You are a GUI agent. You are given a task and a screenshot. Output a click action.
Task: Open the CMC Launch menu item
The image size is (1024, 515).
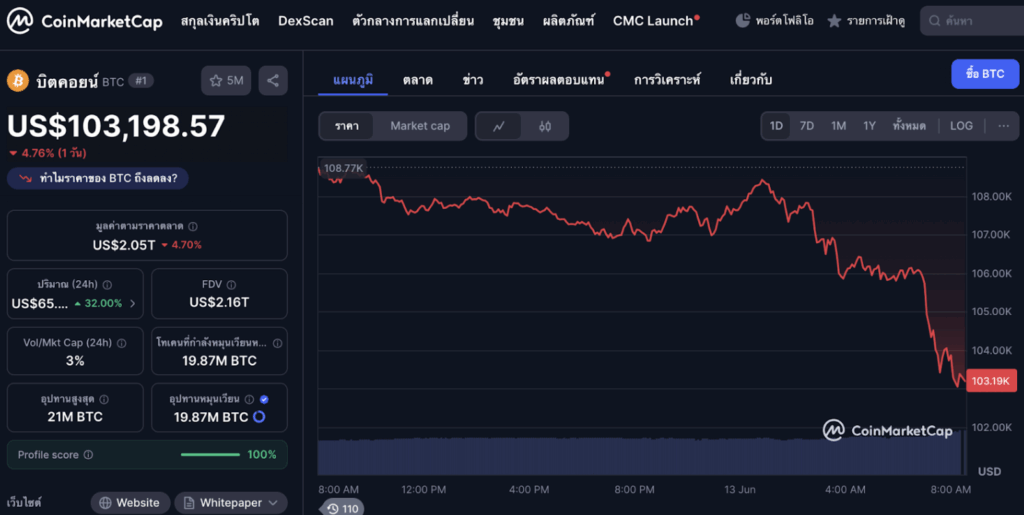(654, 21)
